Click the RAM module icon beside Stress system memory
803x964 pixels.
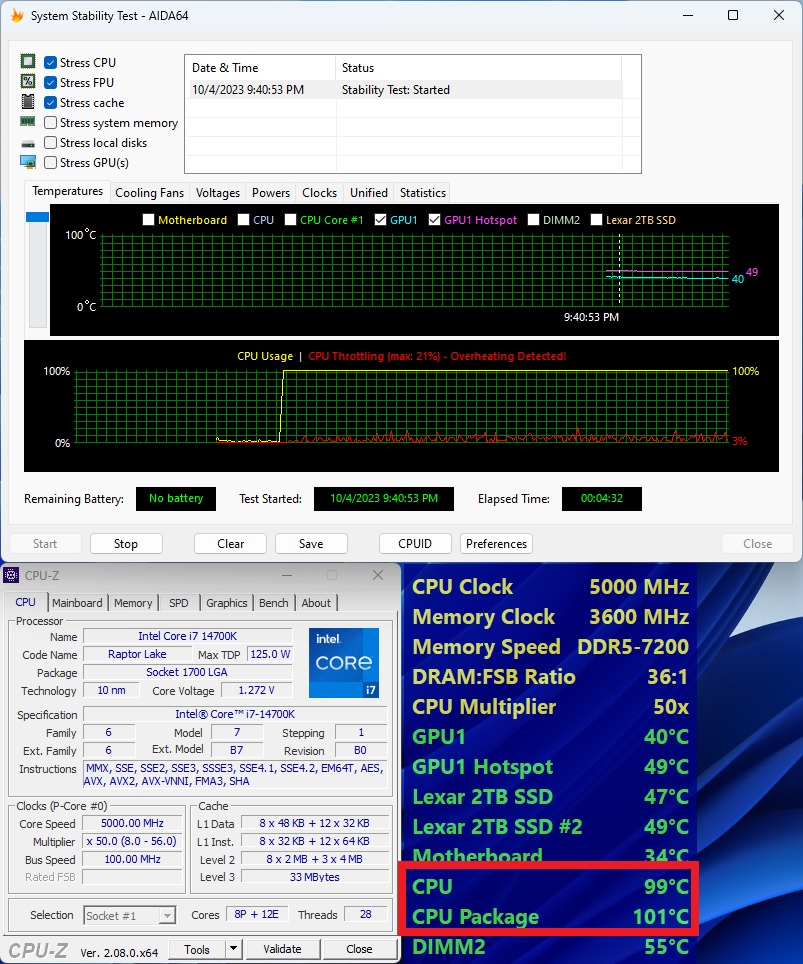pos(28,122)
